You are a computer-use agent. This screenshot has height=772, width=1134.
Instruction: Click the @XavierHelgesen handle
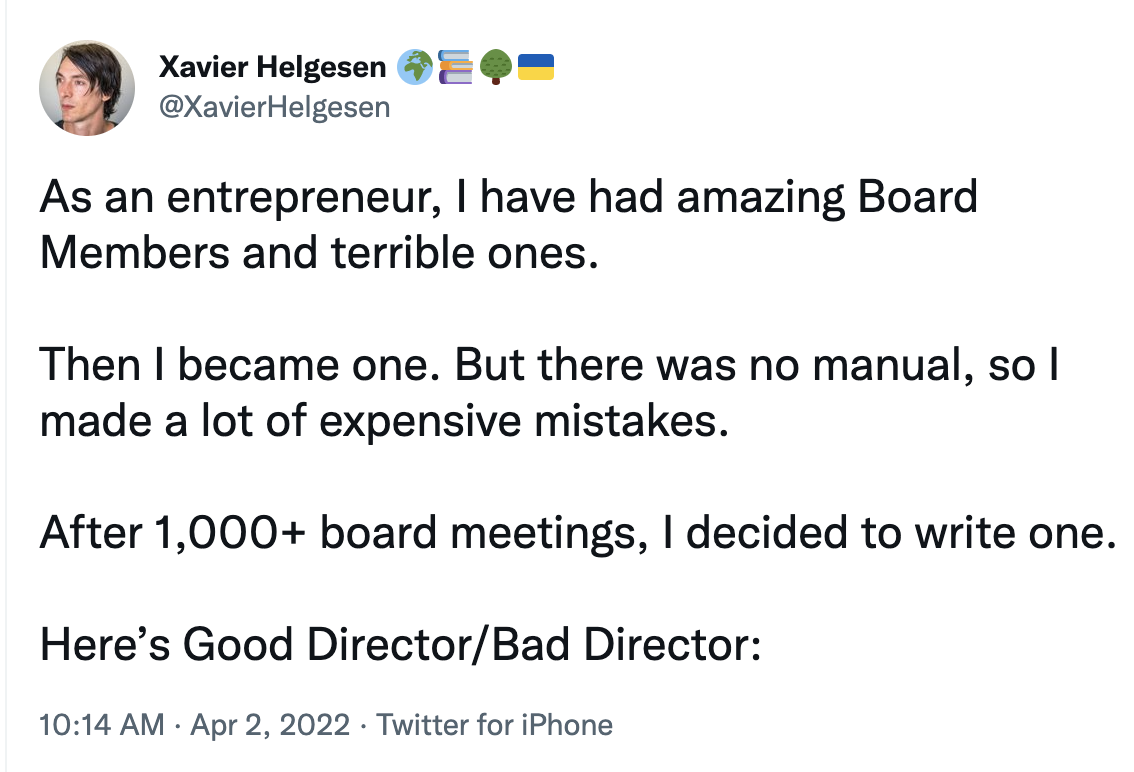pyautogui.click(x=274, y=106)
